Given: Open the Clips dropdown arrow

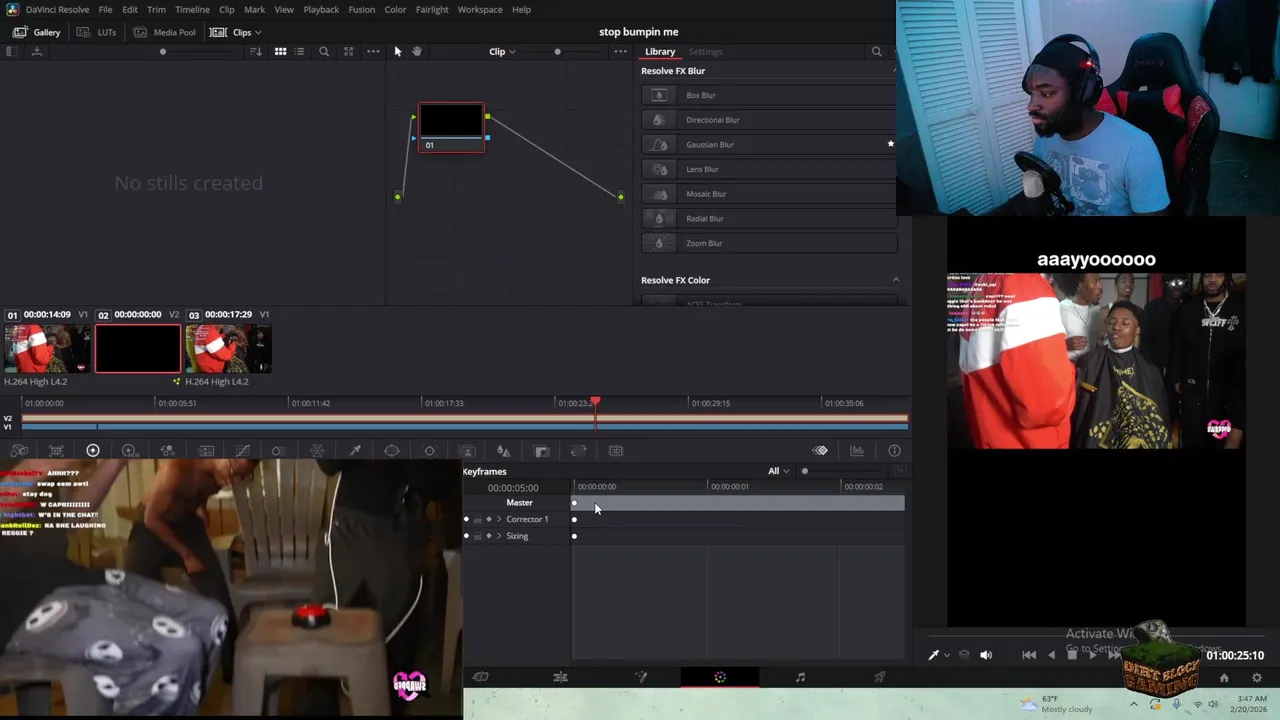Looking at the screenshot, I should (x=258, y=32).
